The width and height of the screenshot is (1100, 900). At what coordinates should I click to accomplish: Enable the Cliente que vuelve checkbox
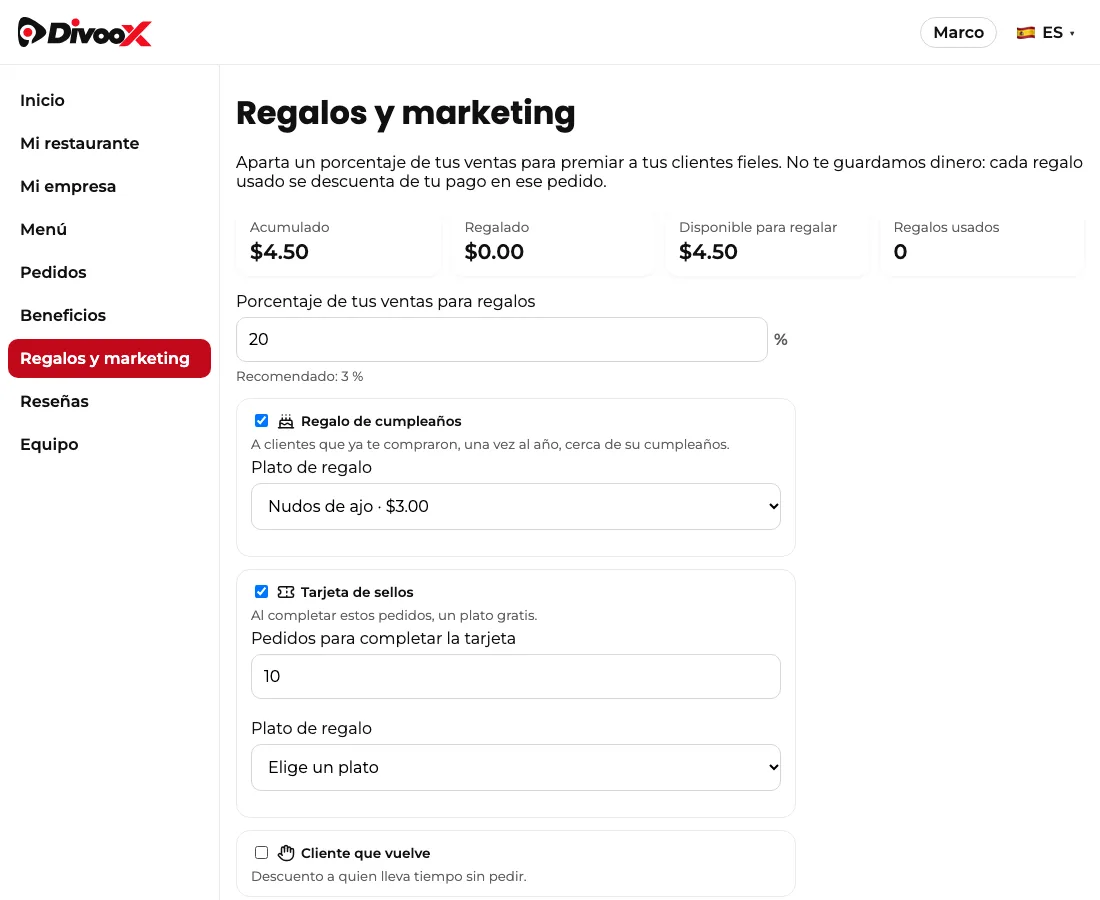(261, 852)
